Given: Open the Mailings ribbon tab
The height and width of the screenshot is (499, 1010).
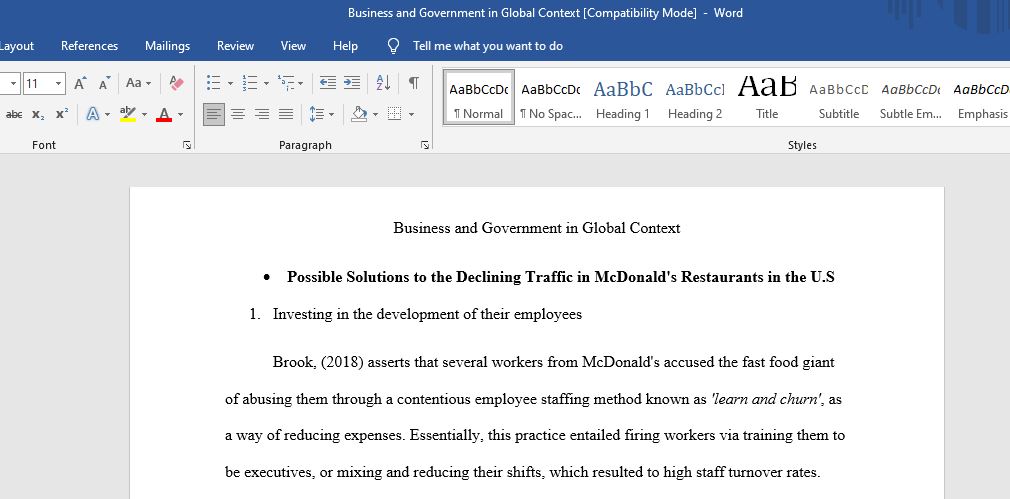Looking at the screenshot, I should tap(167, 46).
